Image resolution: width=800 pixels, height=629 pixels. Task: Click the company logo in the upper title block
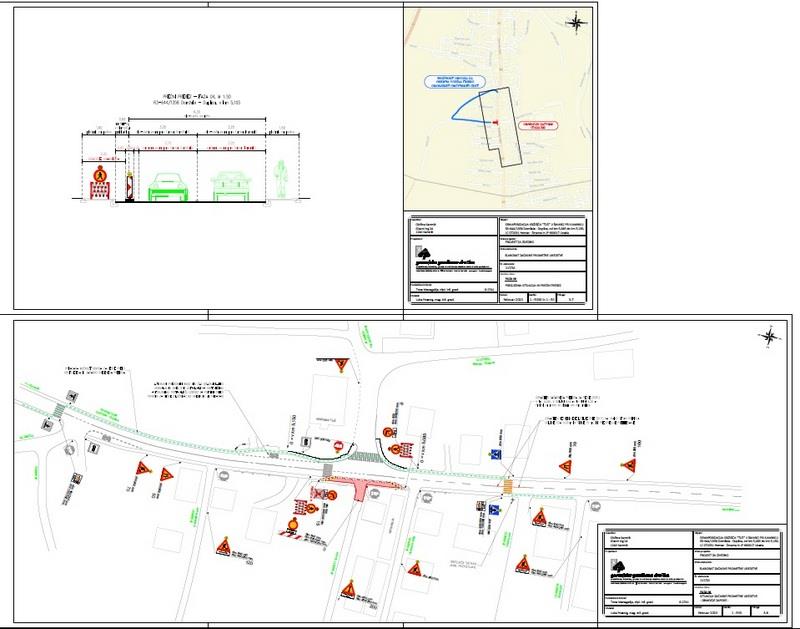[422, 256]
